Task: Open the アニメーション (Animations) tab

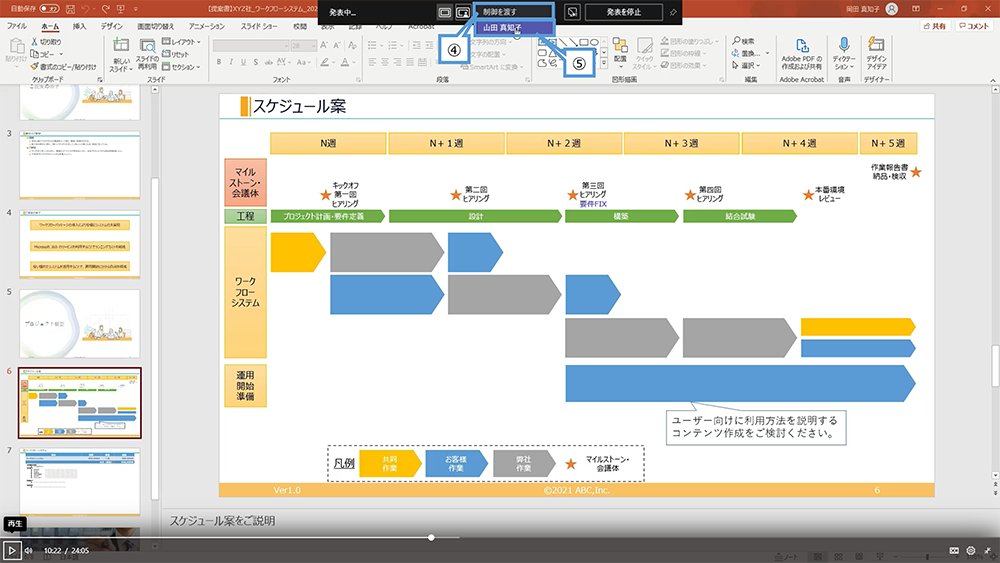Action: tap(207, 26)
